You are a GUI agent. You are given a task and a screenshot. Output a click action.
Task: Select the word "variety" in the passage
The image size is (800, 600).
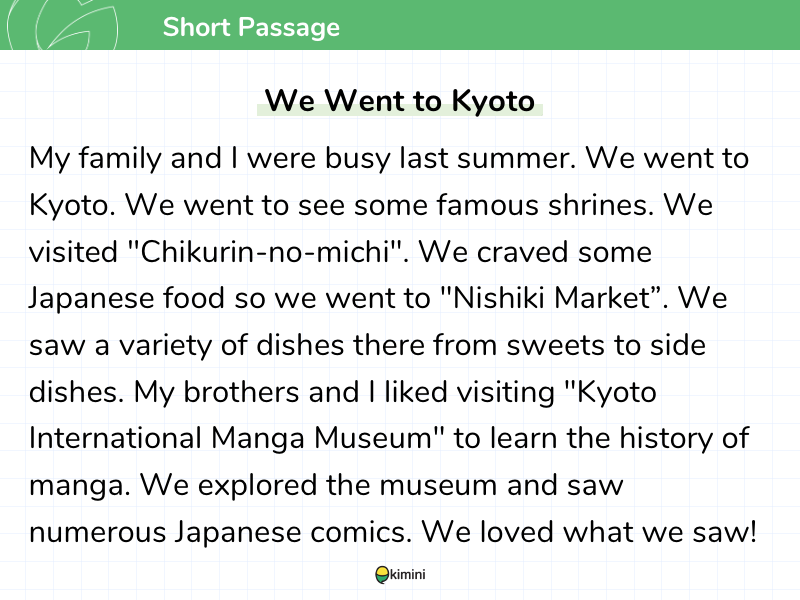(x=164, y=345)
